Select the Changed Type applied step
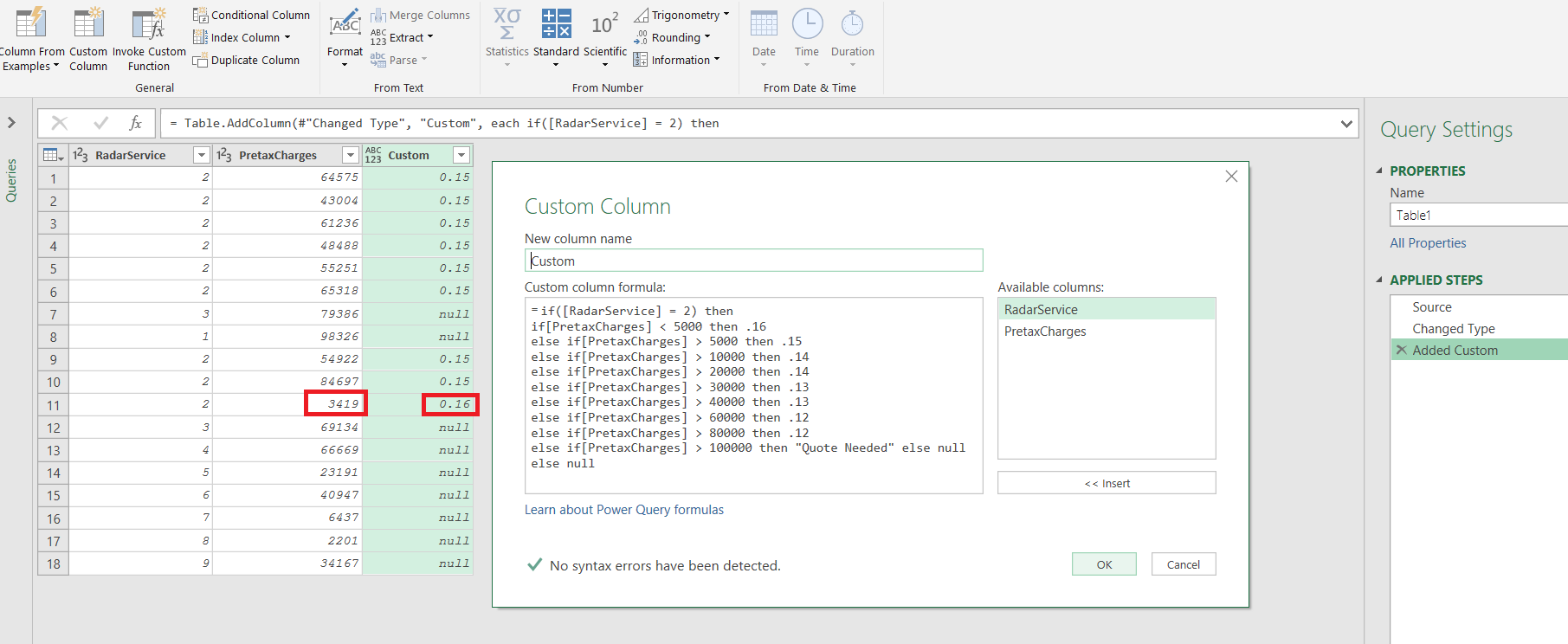Screen dimensions: 1568x644 [x=1479, y=328]
